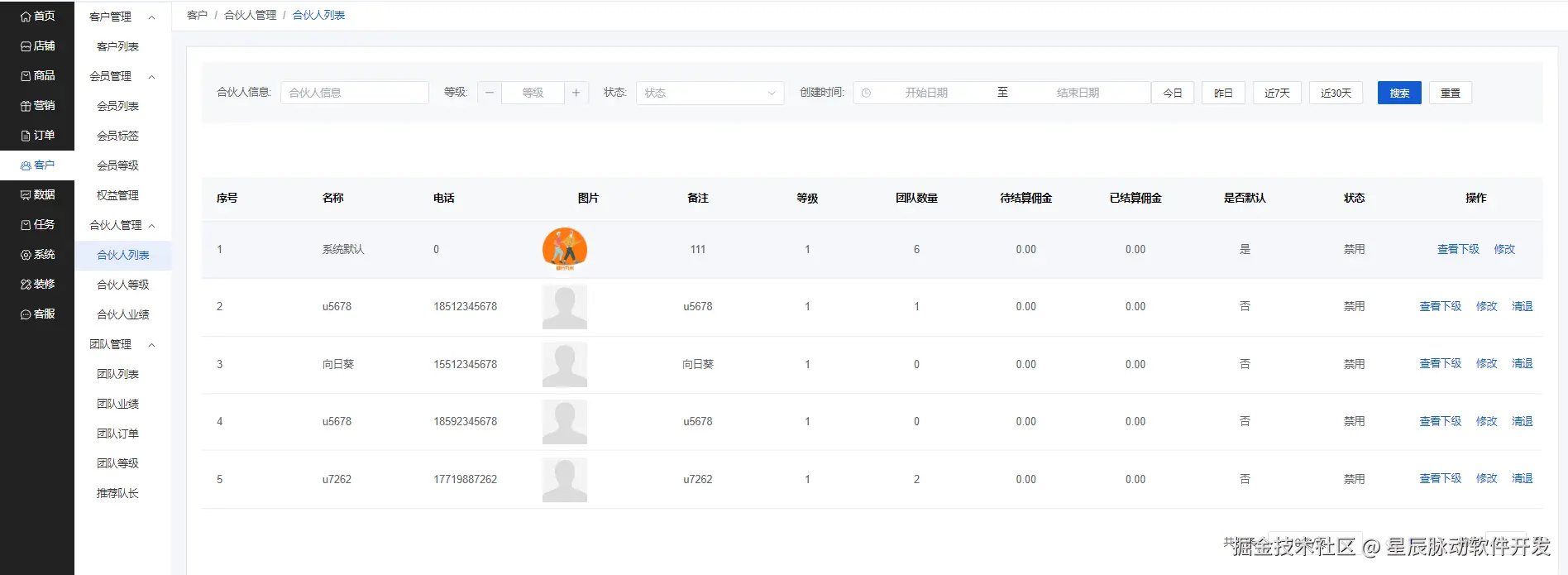Click the avatar thumbnail for u7262
This screenshot has width=1568, height=575.
click(x=565, y=480)
